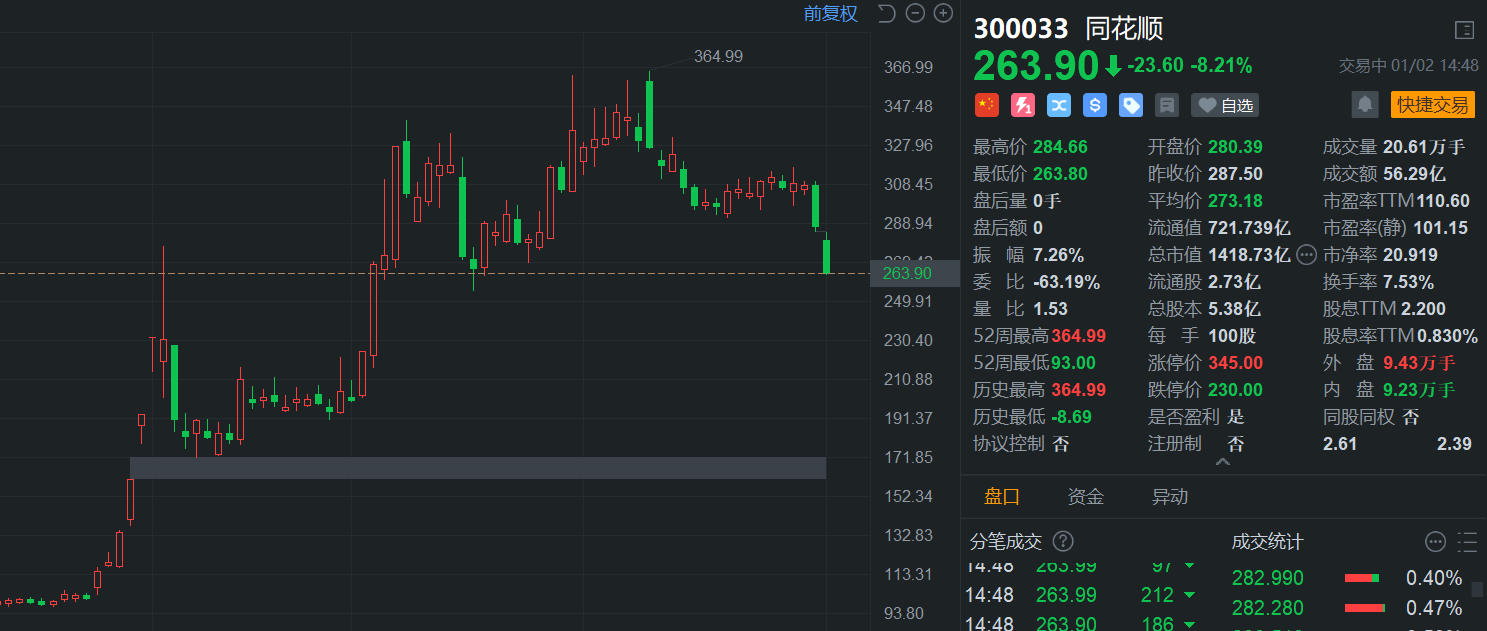Click the 分笔成交 section heading
This screenshot has width=1487, height=631.
(1006, 542)
